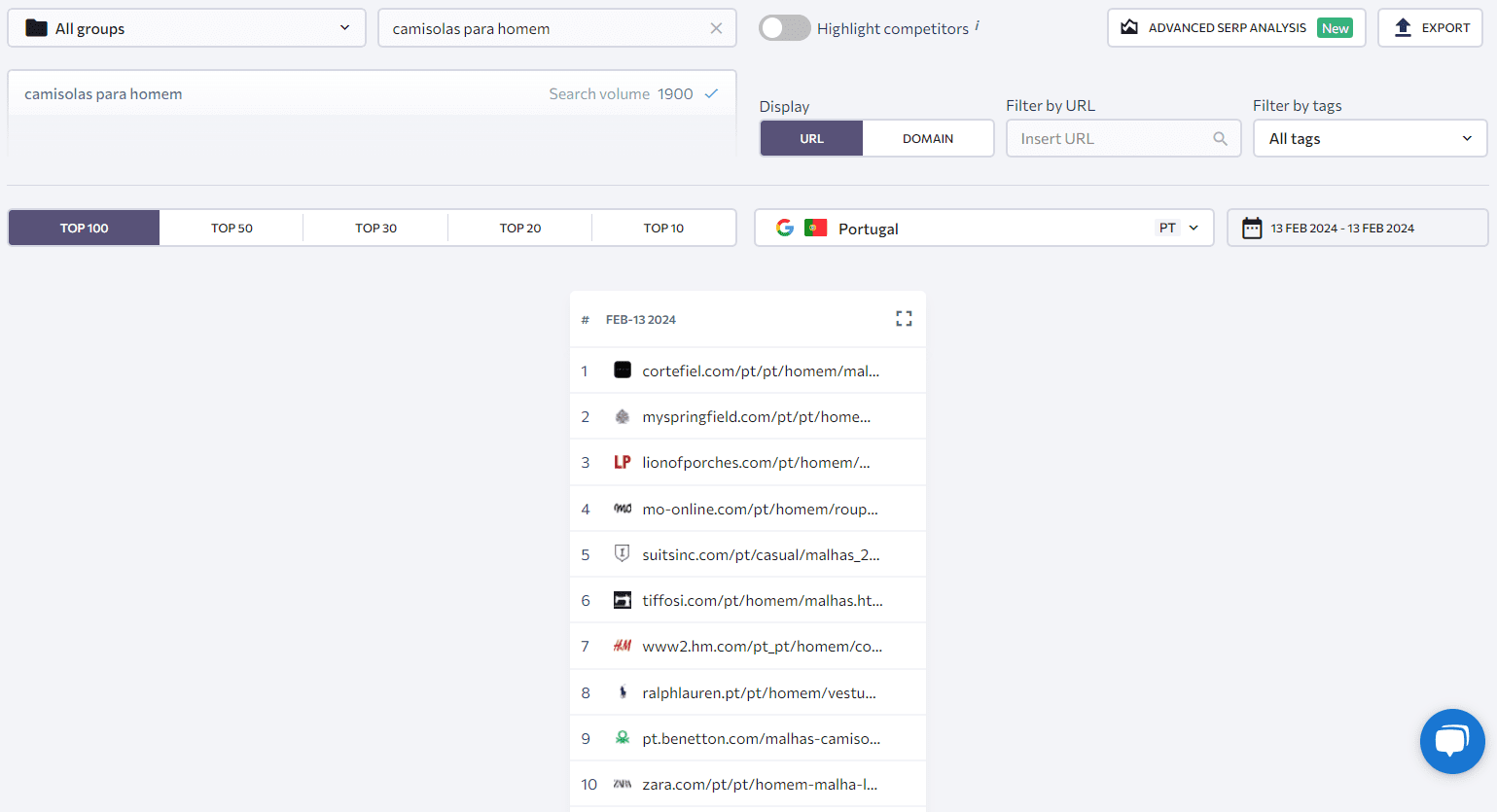
Task: Expand the rankings table to fullscreen
Action: point(904,318)
